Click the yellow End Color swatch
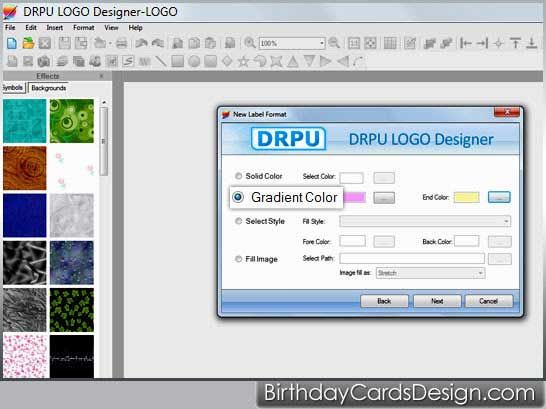 467,197
